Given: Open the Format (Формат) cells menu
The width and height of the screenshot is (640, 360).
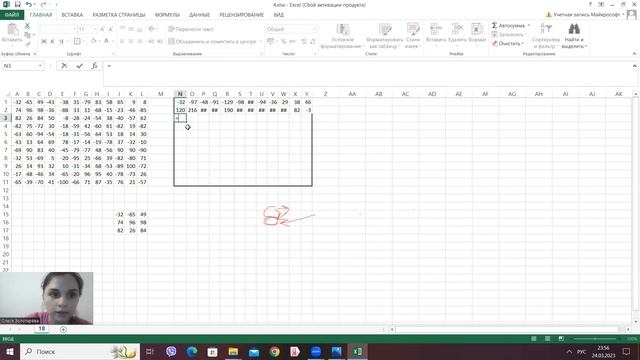Looking at the screenshot, I should pyautogui.click(x=477, y=34).
